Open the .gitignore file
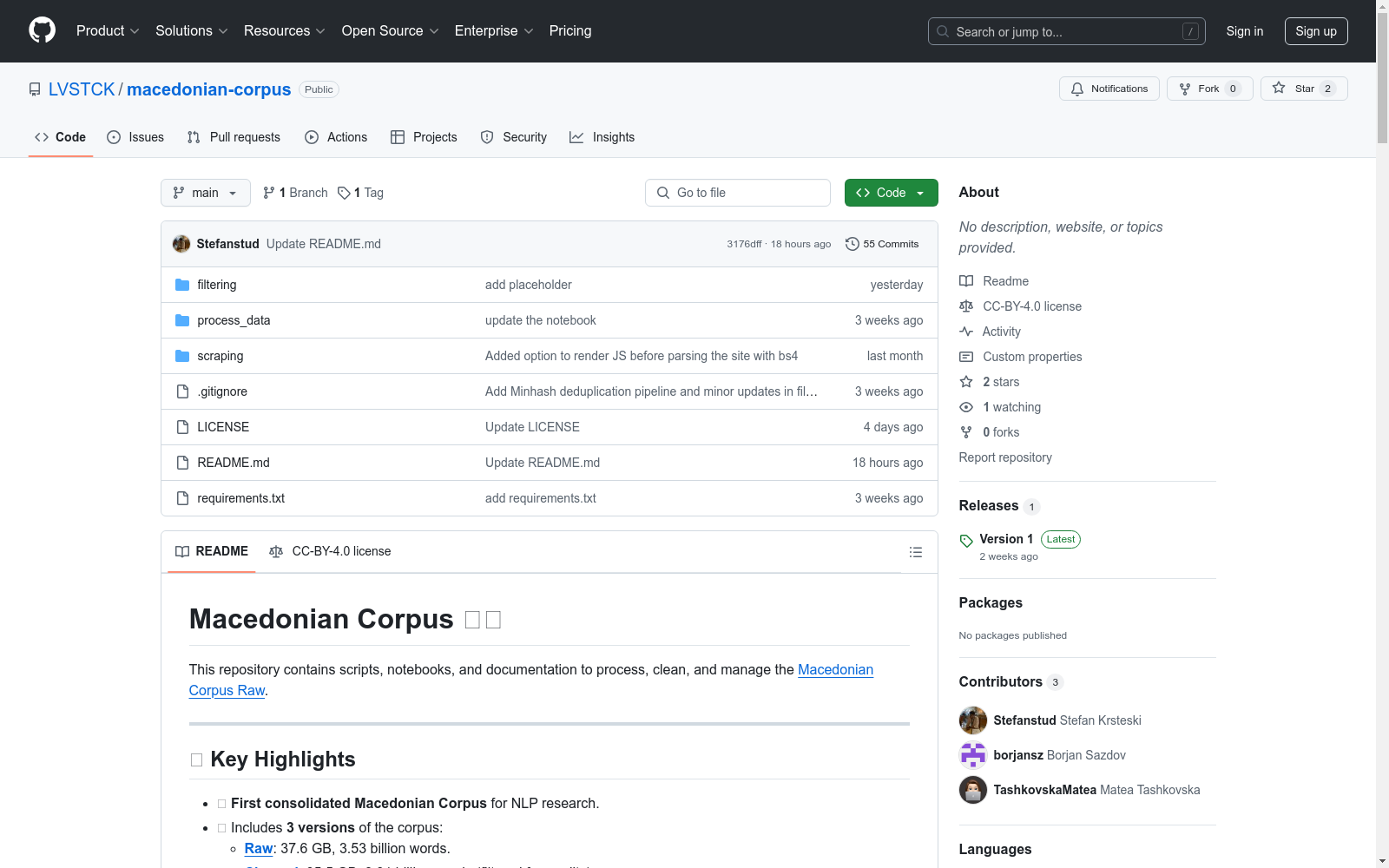Image resolution: width=1389 pixels, height=868 pixels. (222, 391)
